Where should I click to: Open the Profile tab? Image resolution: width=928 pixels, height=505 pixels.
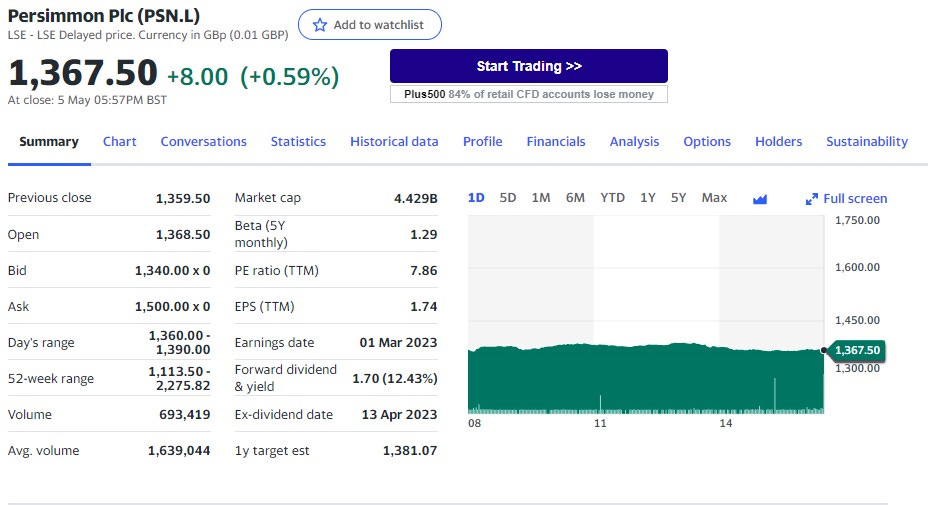pos(482,141)
